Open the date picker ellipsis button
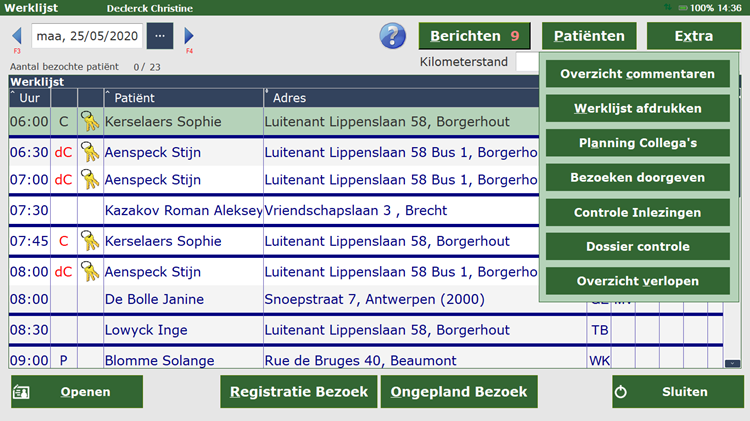 click(x=160, y=36)
